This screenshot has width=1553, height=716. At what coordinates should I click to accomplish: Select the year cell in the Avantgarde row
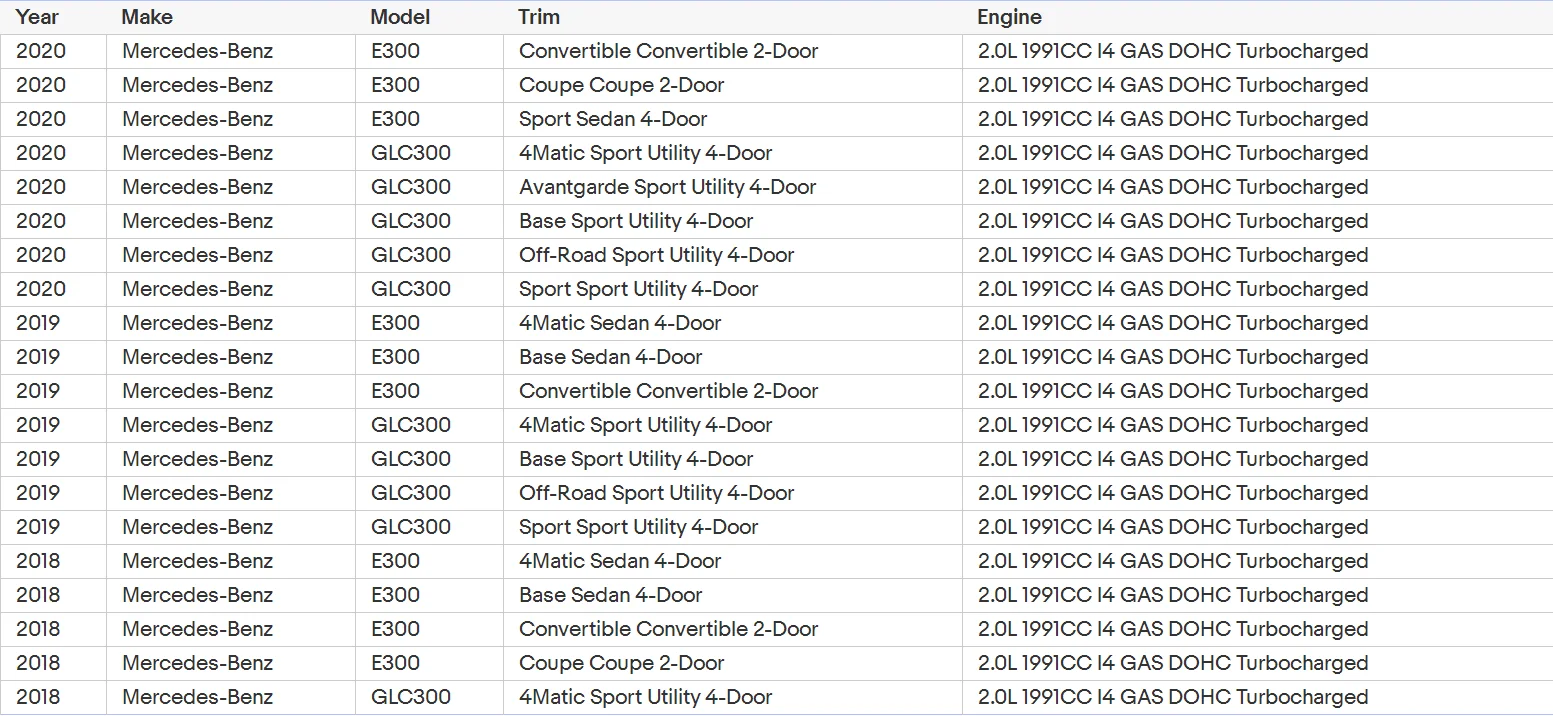pyautogui.click(x=41, y=187)
